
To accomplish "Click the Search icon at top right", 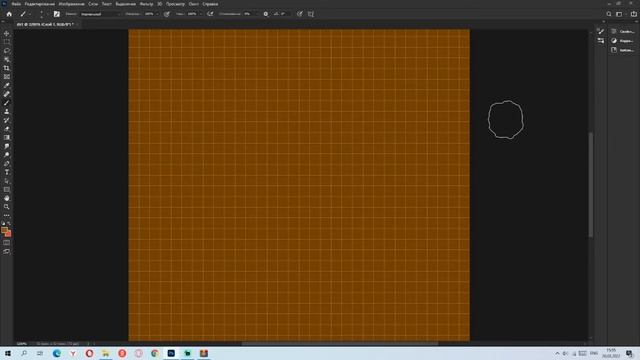I will pyautogui.click(x=609, y=14).
